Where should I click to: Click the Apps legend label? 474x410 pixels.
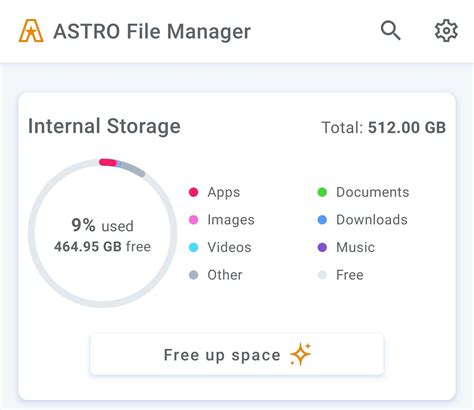tap(224, 193)
